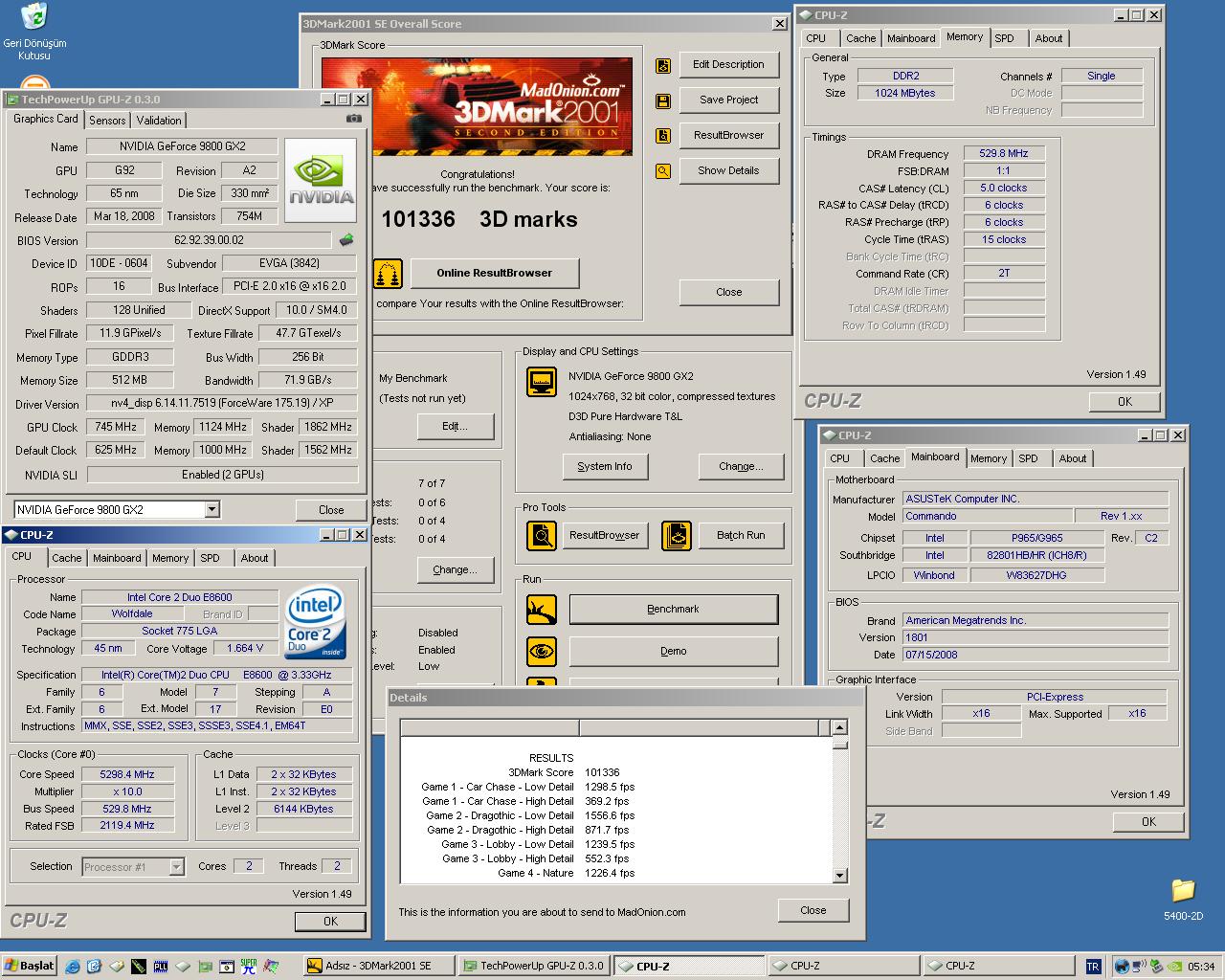Click the Edit Description button
Viewport: 1225px width, 980px height.
[x=728, y=65]
